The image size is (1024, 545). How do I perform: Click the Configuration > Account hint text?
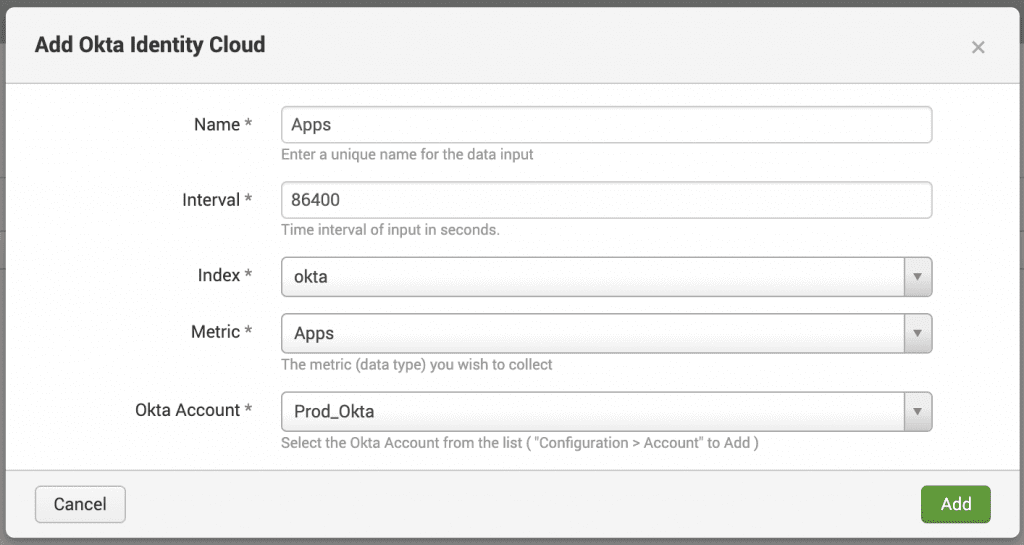(519, 442)
